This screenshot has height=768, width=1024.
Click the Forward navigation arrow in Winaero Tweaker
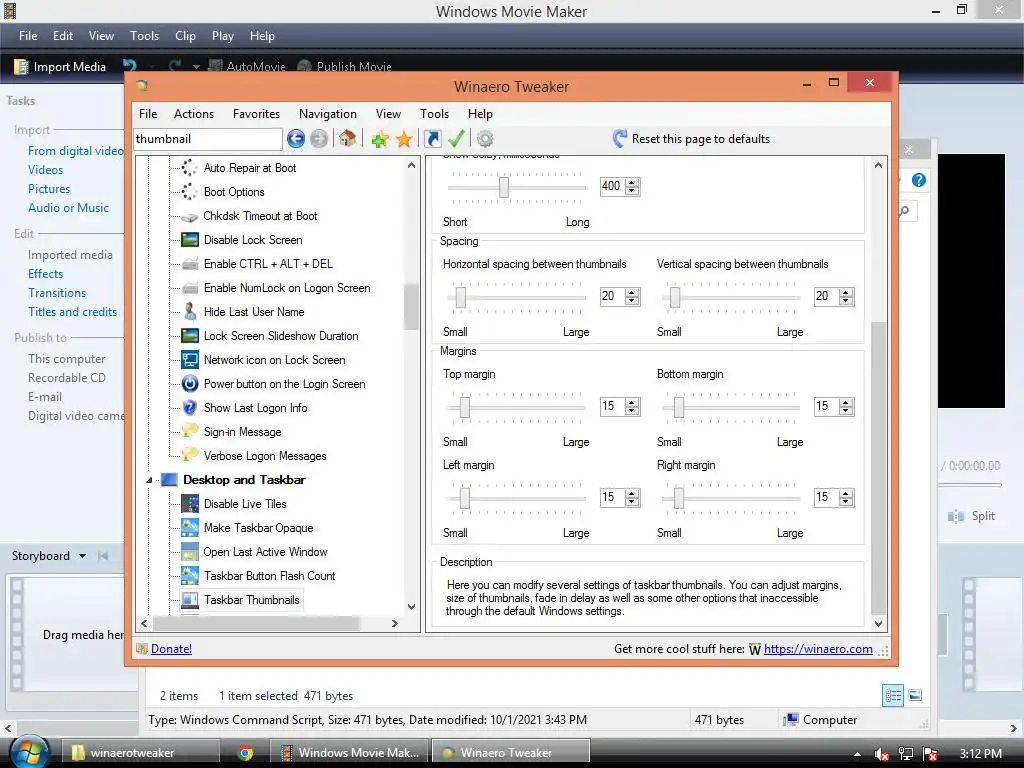tap(319, 138)
